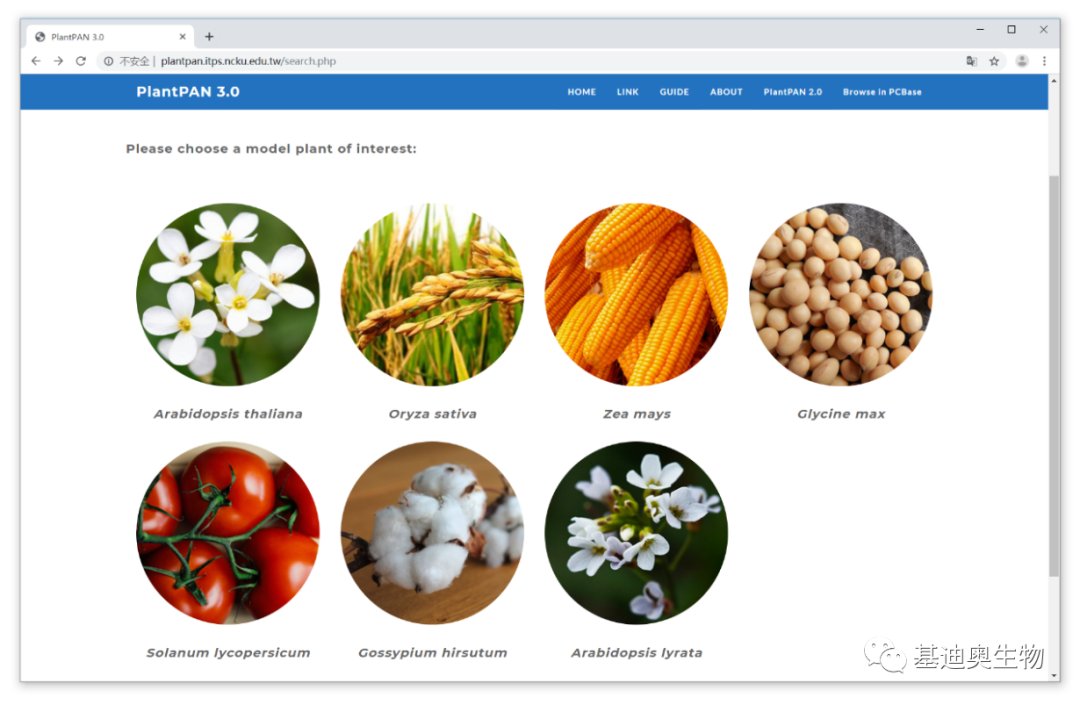Open Browse in PCBase link
The image size is (1080, 705).
(x=882, y=92)
